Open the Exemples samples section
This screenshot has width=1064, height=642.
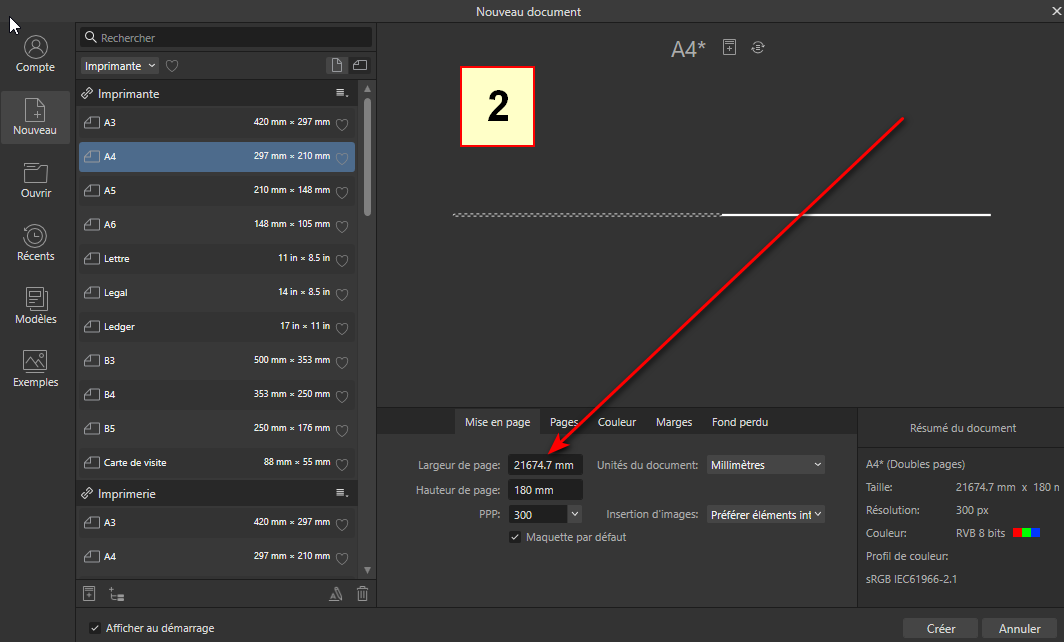pos(35,369)
